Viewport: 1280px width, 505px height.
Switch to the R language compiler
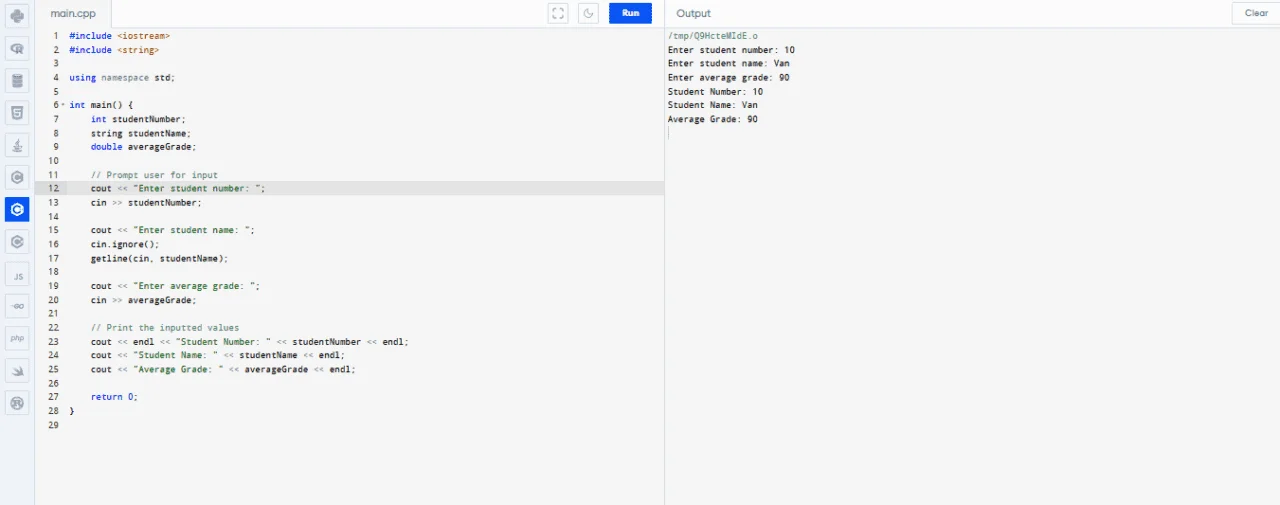pyautogui.click(x=17, y=48)
